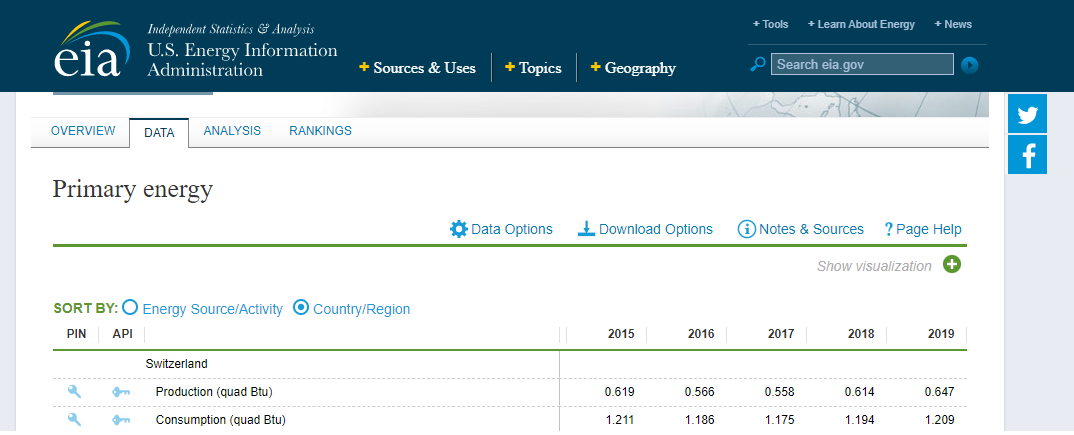Click green plus to show visualization

952,265
